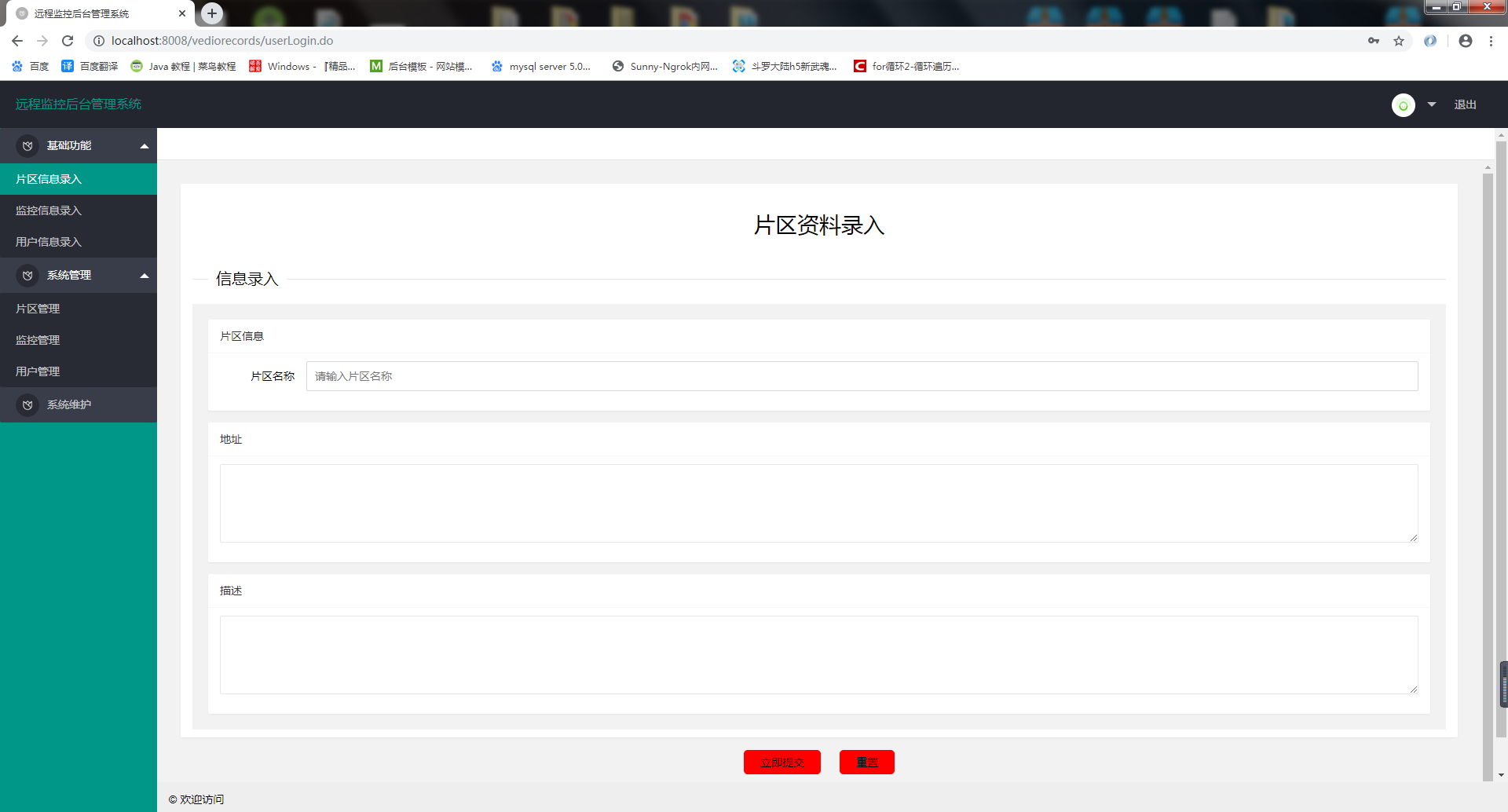Select 用户信息录入 in the sidebar

(x=79, y=242)
